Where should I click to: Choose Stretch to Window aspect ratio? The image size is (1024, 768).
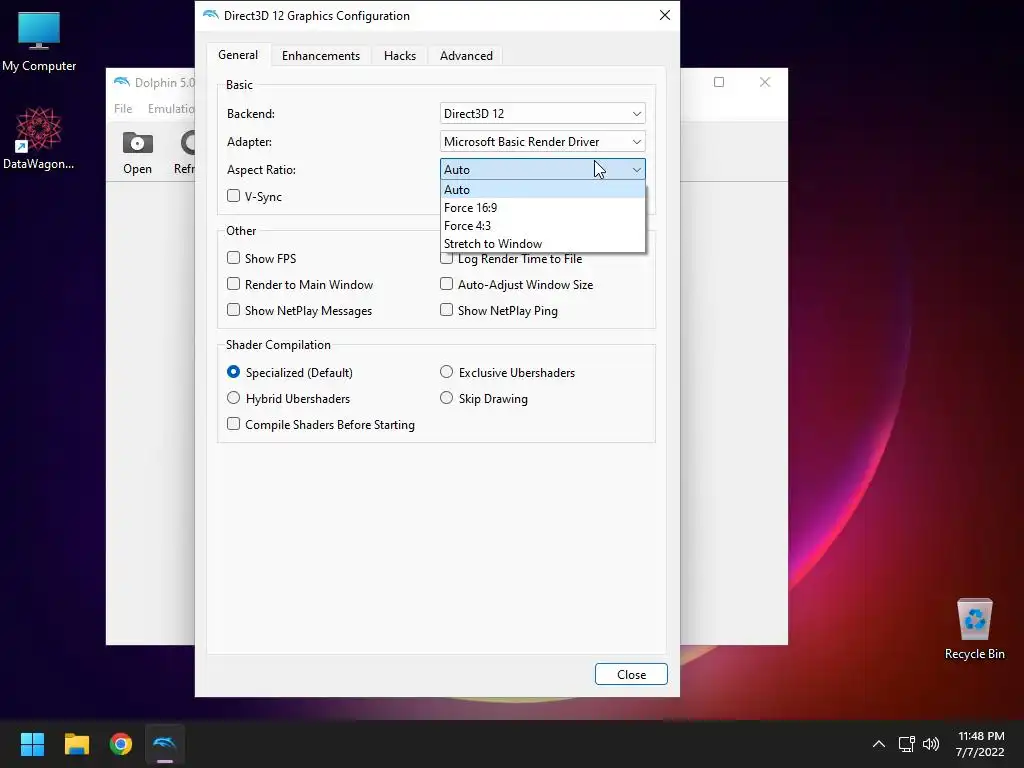[543, 244]
